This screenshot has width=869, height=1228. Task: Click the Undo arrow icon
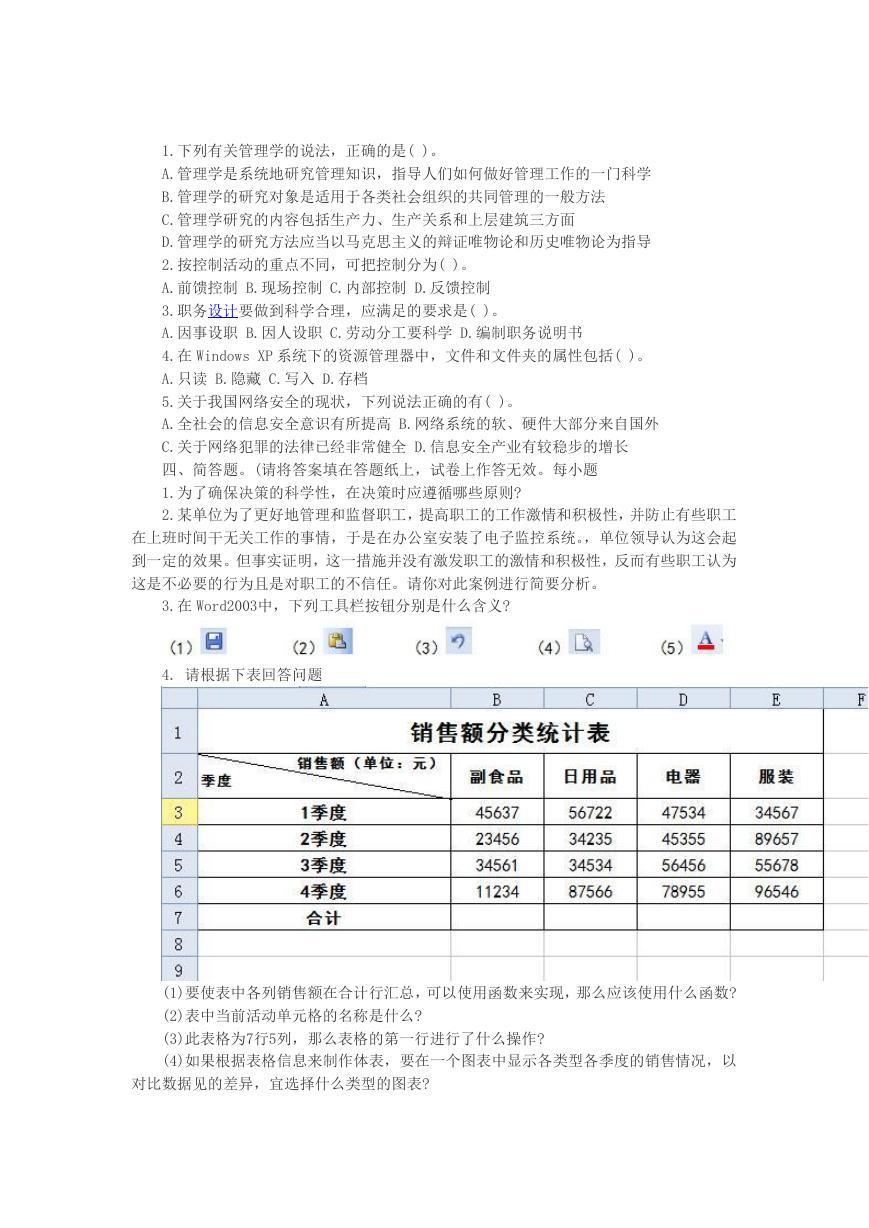pyautogui.click(x=458, y=641)
